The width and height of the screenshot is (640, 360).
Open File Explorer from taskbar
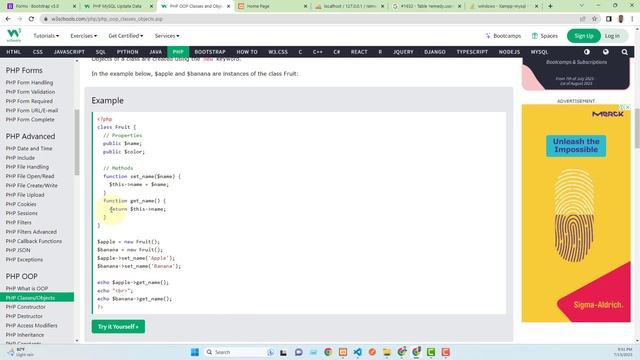[387, 352]
